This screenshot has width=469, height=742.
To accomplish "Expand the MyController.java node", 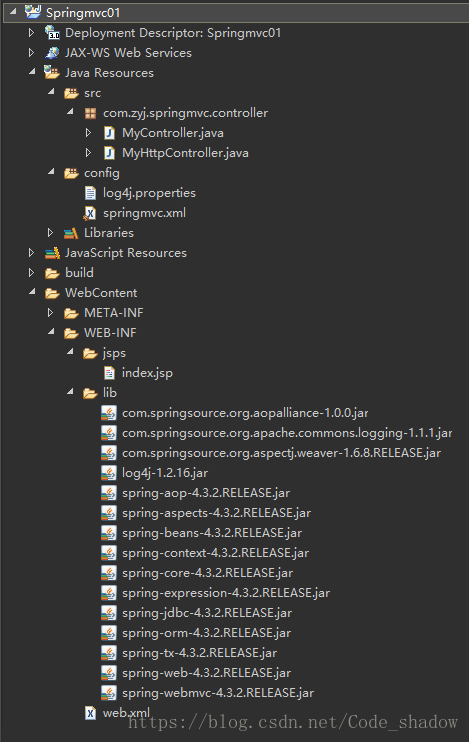I will click(x=88, y=133).
